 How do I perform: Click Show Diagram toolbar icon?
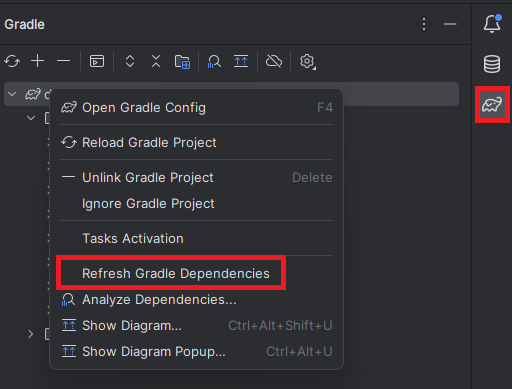pos(241,61)
